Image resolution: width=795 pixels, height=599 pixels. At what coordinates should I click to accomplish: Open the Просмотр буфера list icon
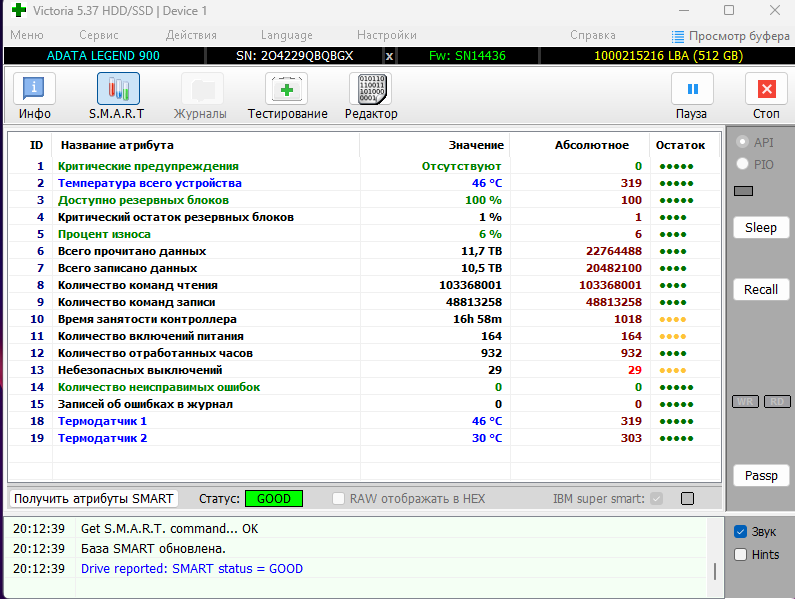coord(677,37)
